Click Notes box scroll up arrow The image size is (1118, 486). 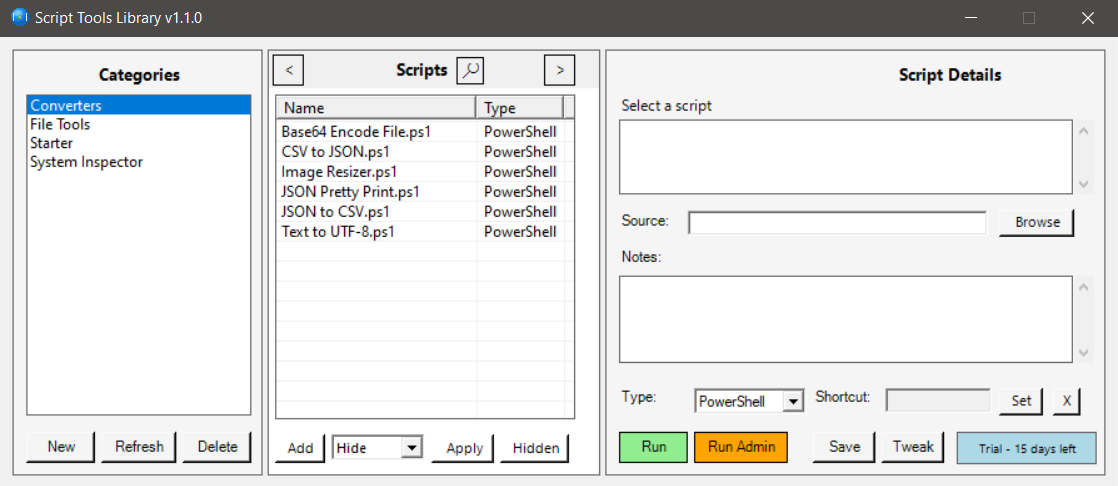coord(1084,287)
